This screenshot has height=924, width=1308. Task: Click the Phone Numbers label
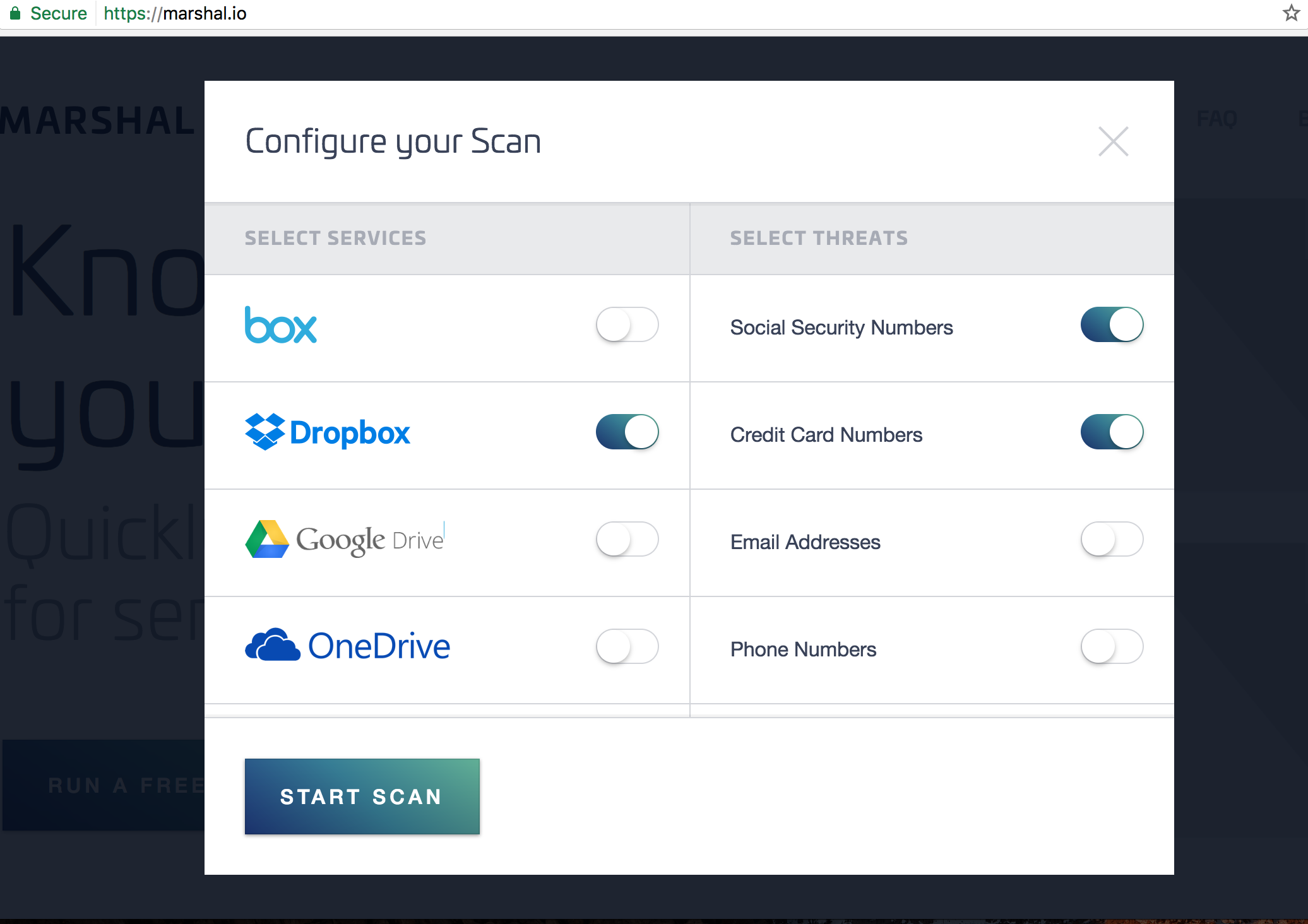click(803, 649)
